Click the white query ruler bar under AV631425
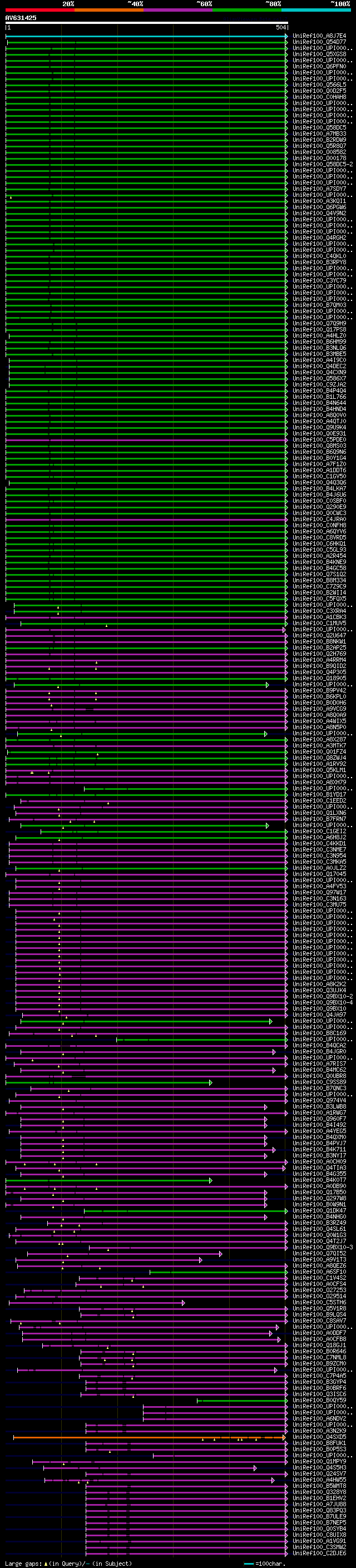Viewport: 356px width, 1568px height. point(147,22)
